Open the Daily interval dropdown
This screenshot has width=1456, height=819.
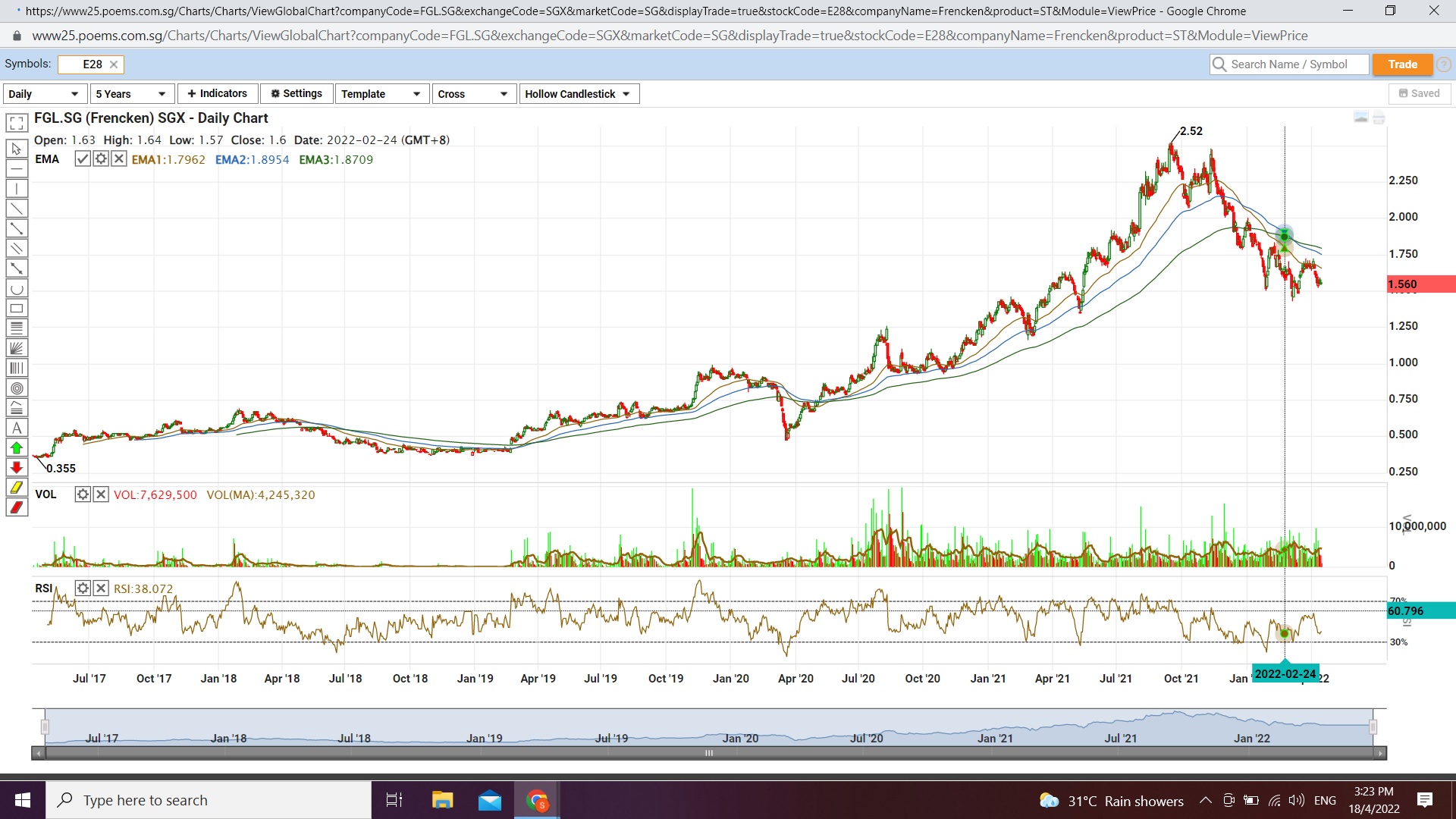click(x=43, y=94)
